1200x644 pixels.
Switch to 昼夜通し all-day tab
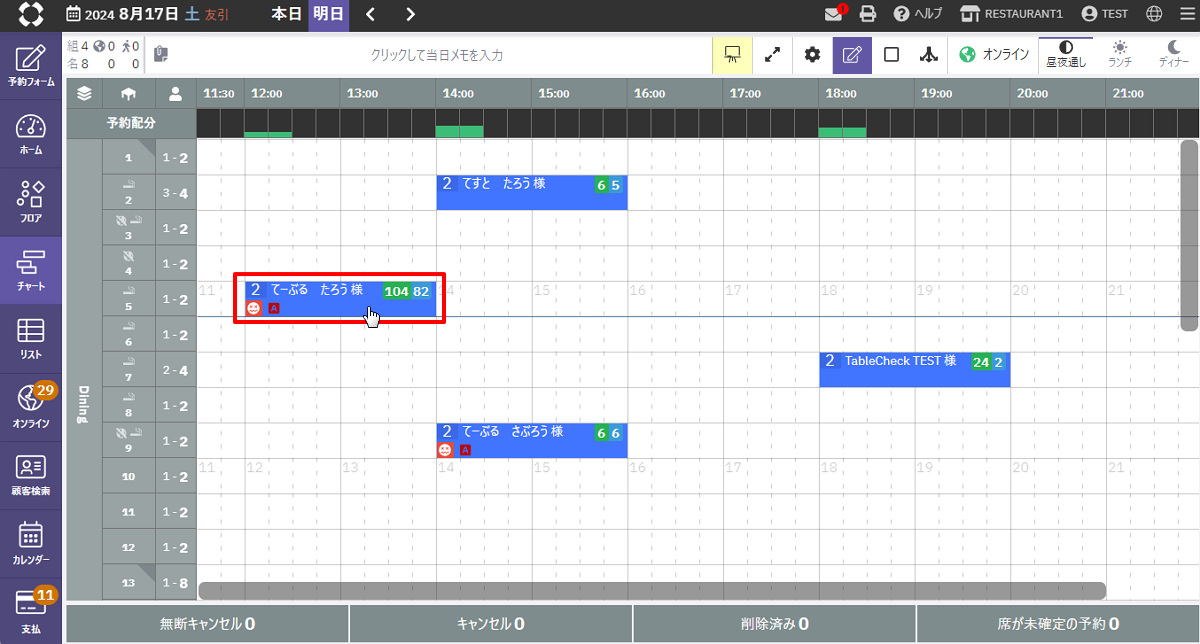tap(1066, 55)
